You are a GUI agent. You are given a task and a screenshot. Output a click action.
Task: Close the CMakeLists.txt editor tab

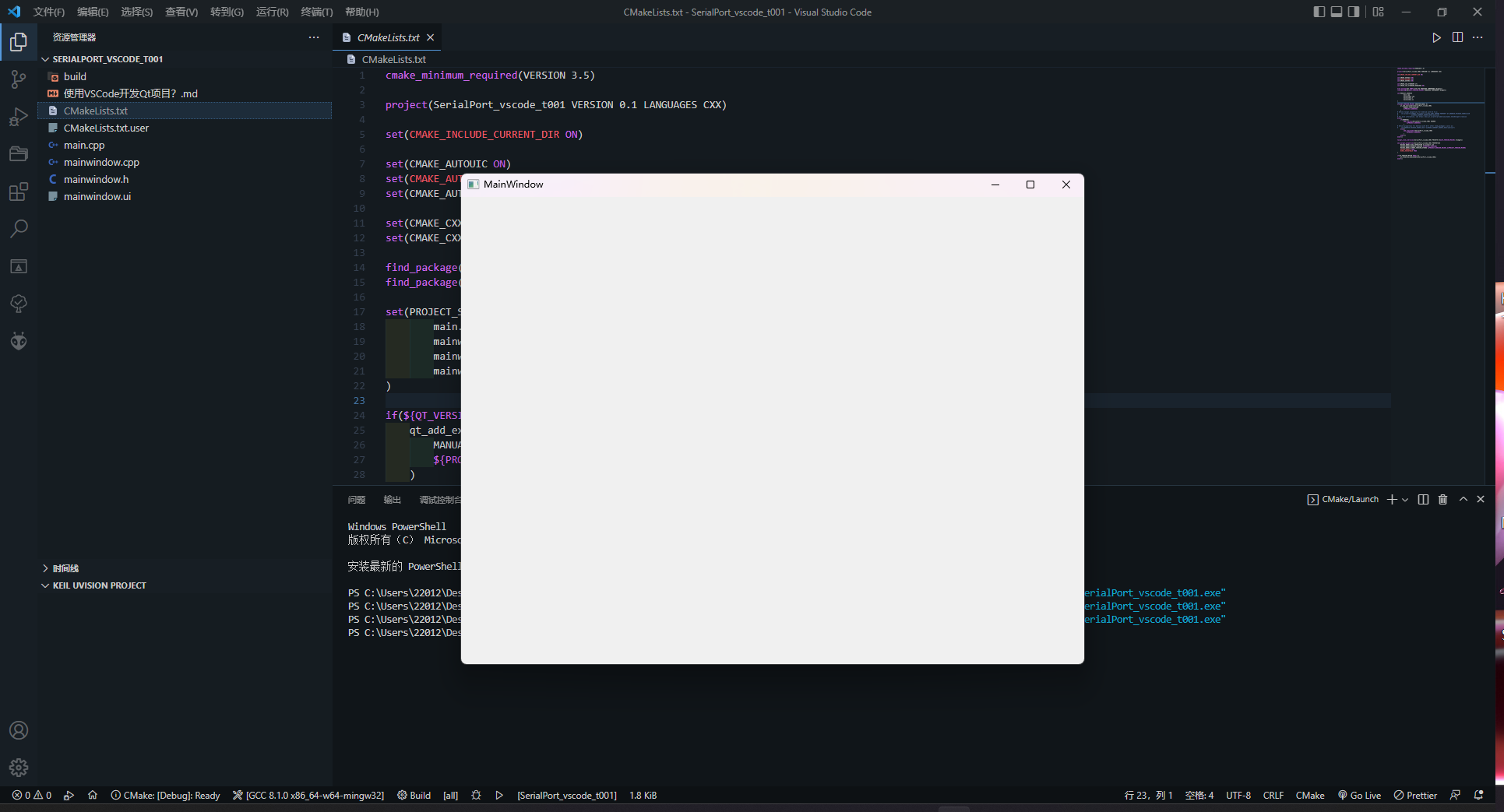[x=430, y=37]
